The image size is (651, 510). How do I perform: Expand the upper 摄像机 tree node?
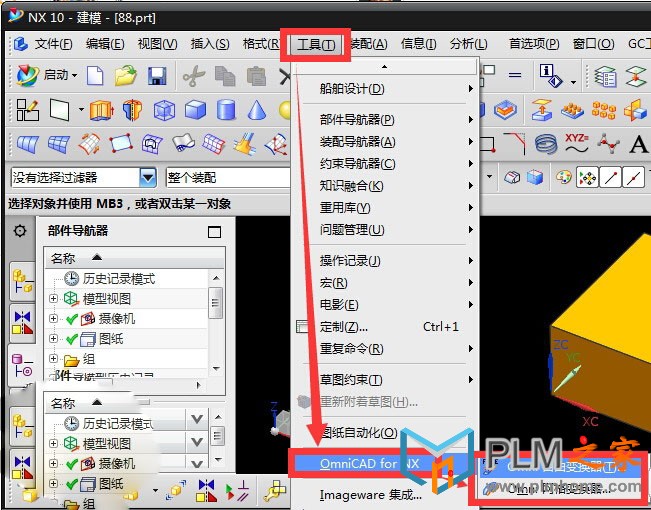[53, 319]
